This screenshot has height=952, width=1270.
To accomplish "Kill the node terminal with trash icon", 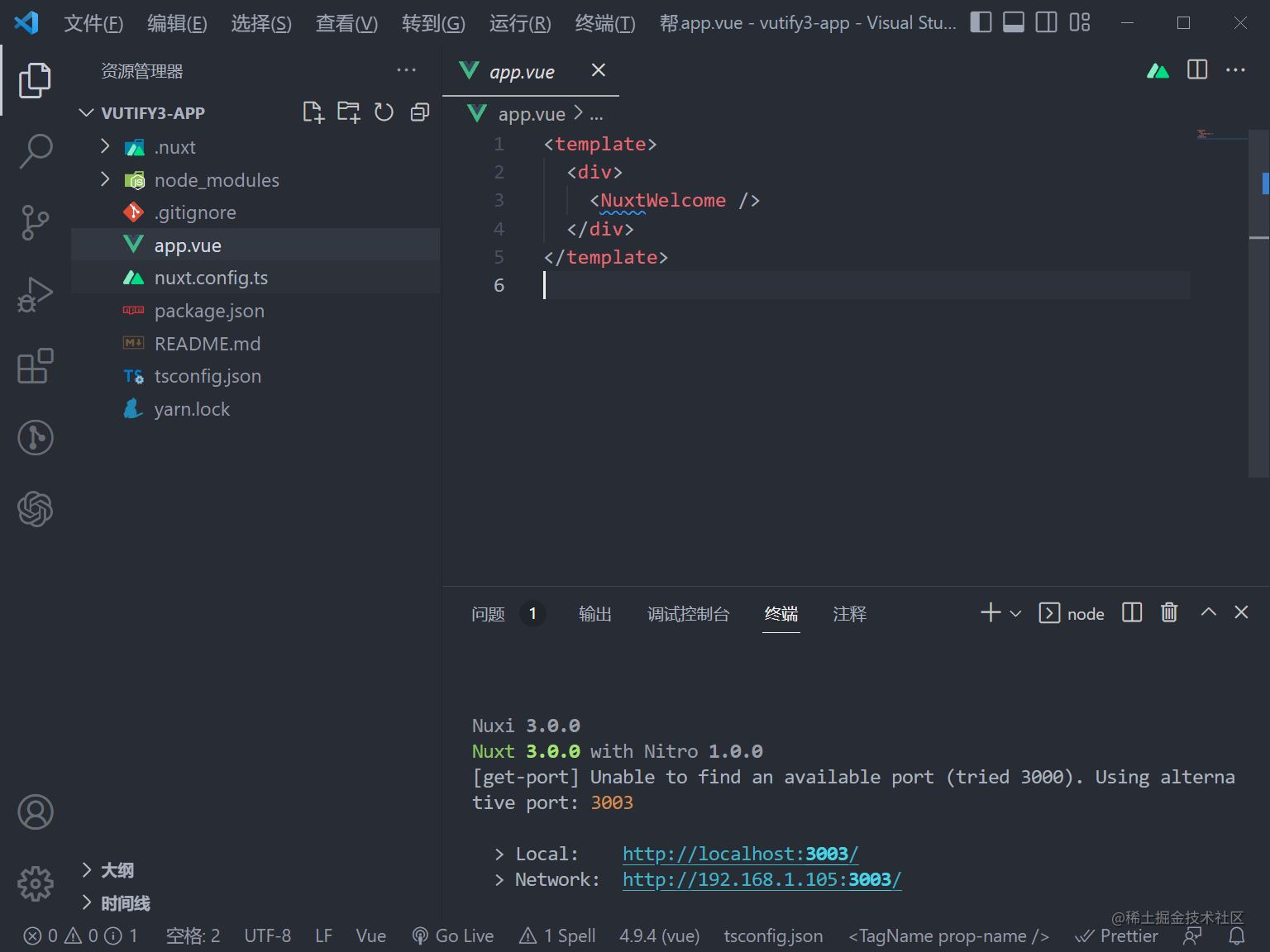I will click(x=1169, y=612).
